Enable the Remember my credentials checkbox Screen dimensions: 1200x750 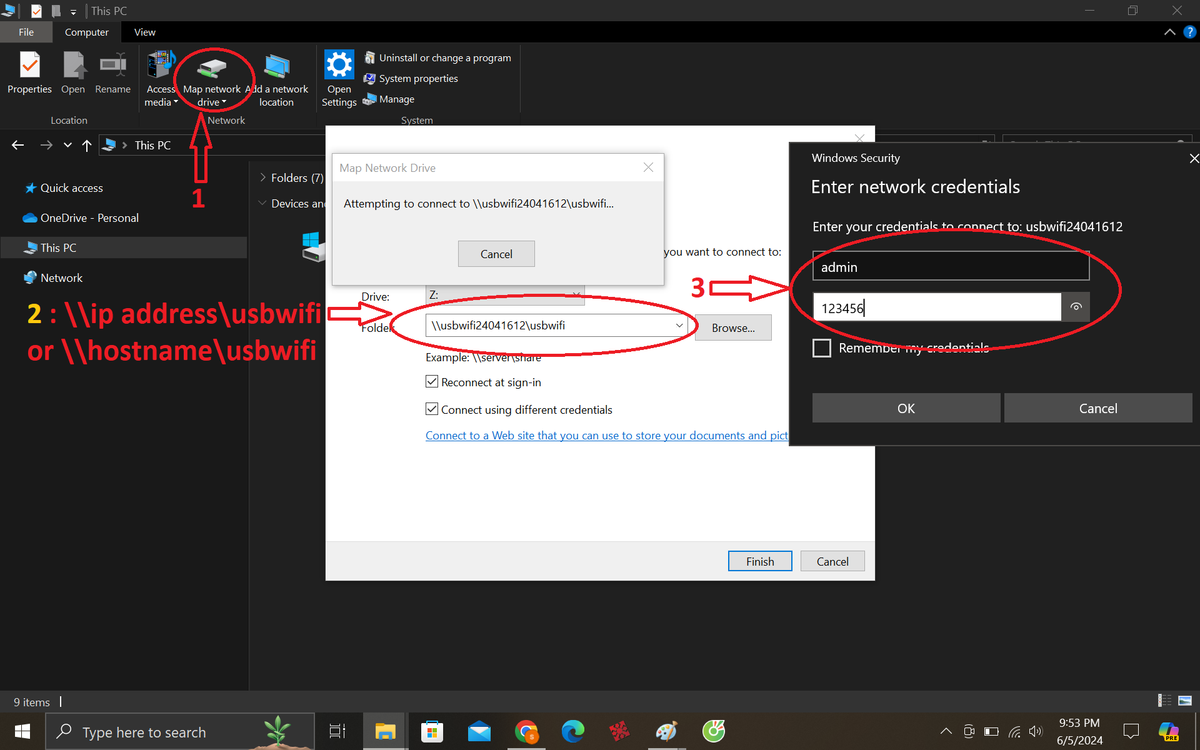pyautogui.click(x=822, y=348)
